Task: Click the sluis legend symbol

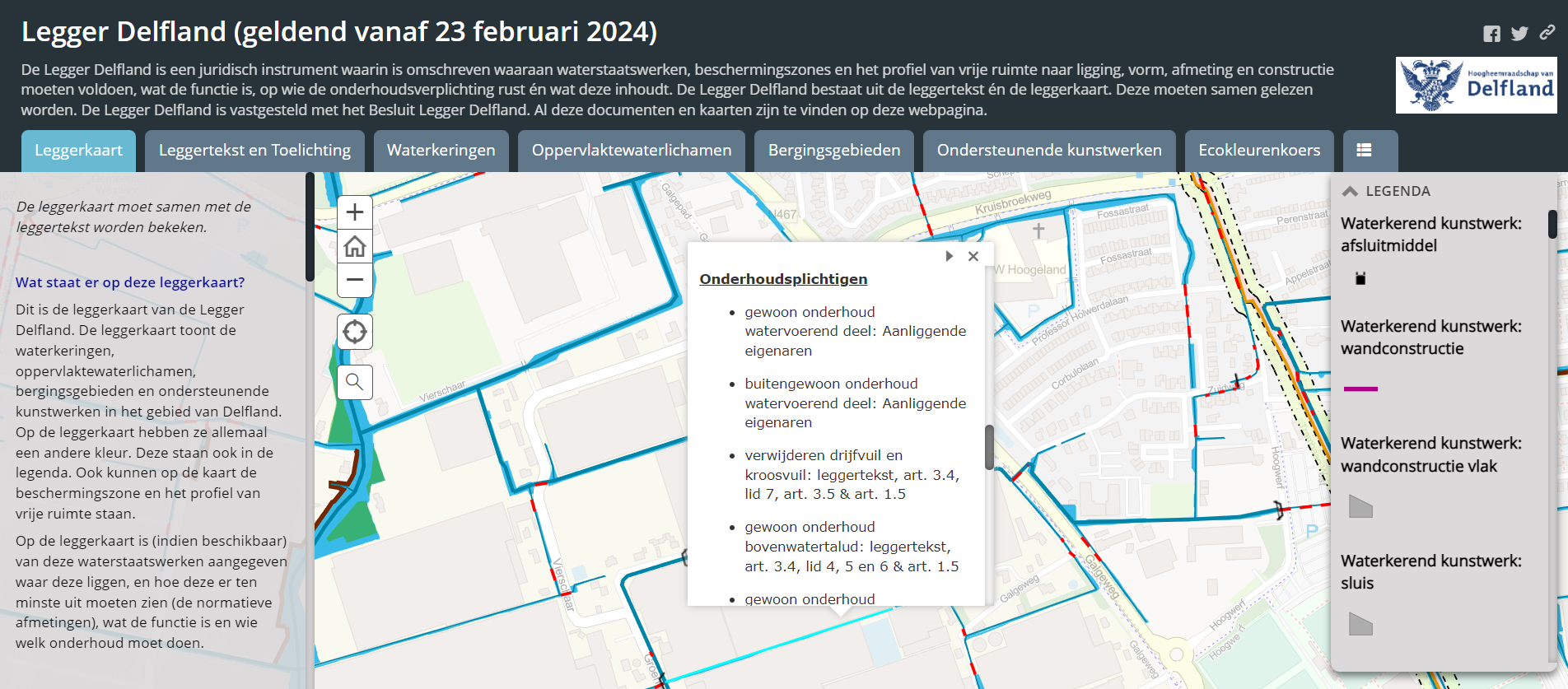Action: tap(1360, 624)
